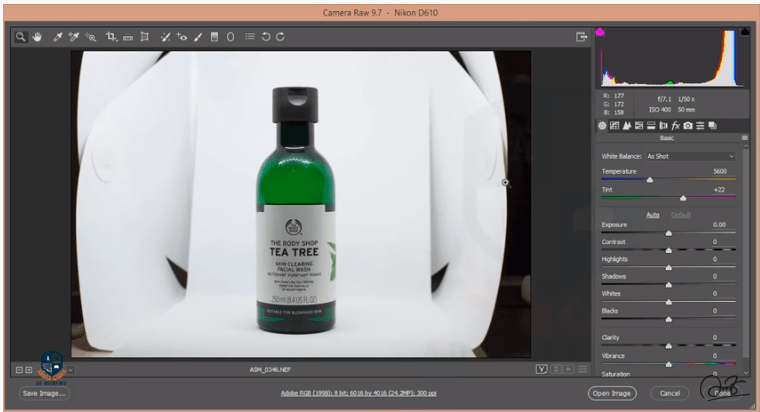Select the Crop tool

[x=111, y=37]
